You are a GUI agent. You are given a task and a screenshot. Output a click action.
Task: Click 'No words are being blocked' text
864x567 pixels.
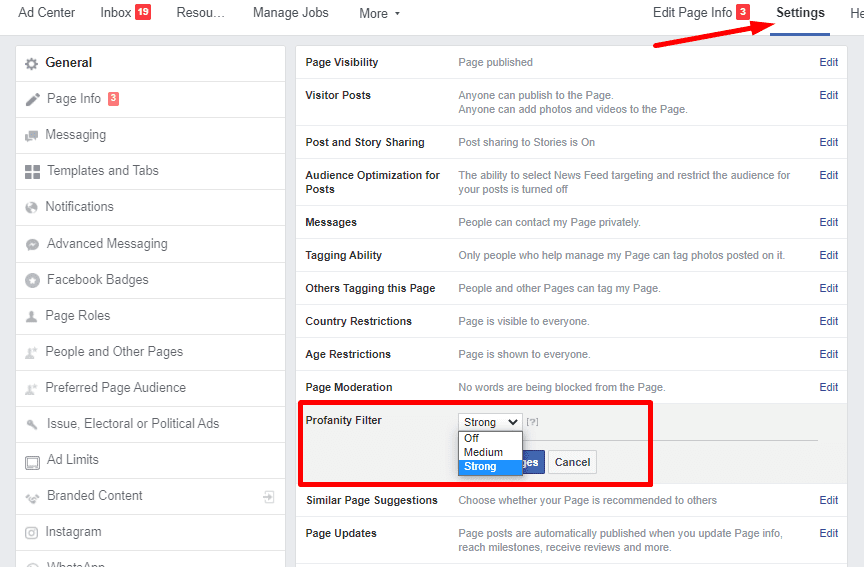[561, 387]
